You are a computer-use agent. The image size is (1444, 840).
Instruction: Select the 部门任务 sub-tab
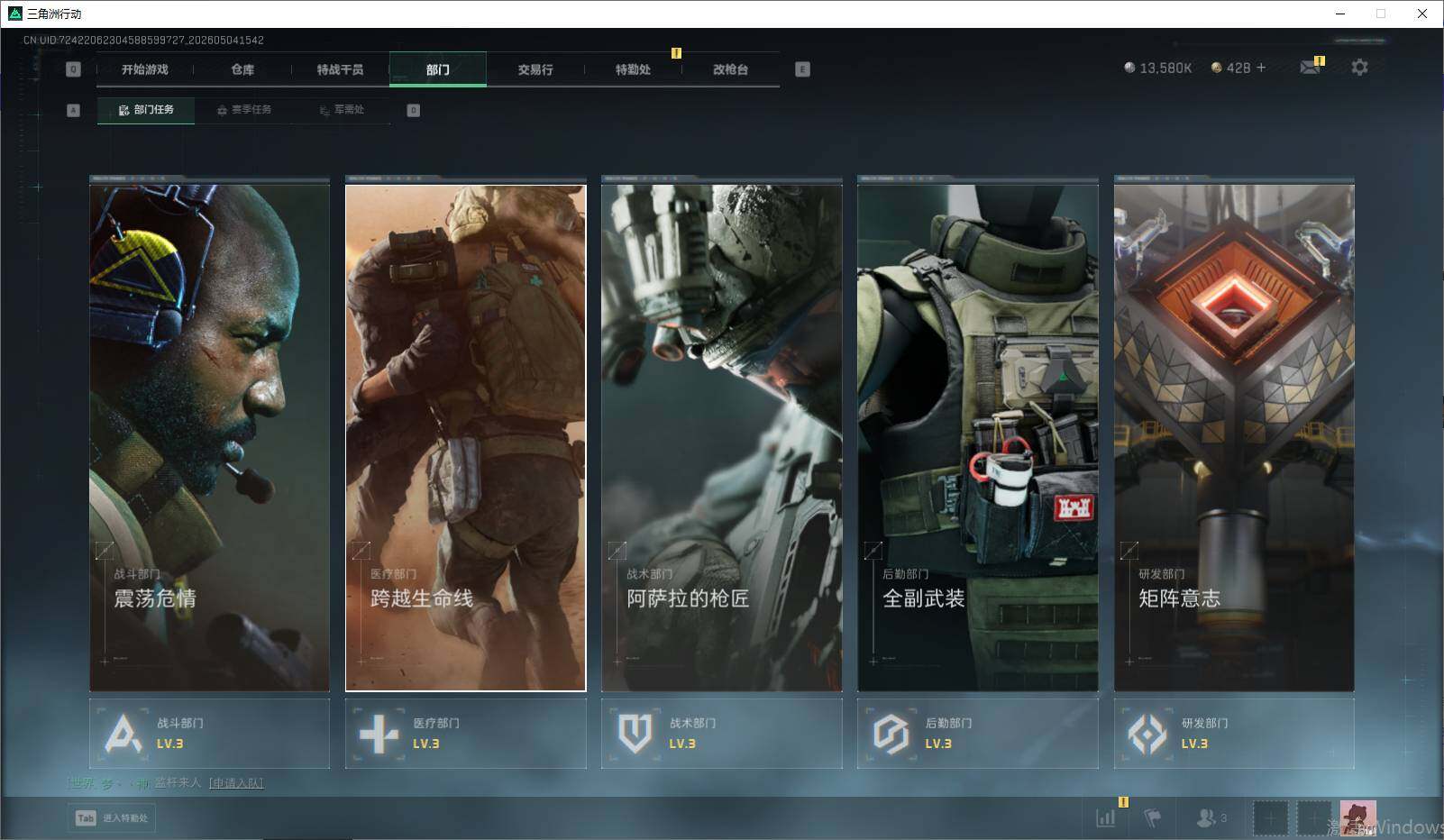pos(146,110)
